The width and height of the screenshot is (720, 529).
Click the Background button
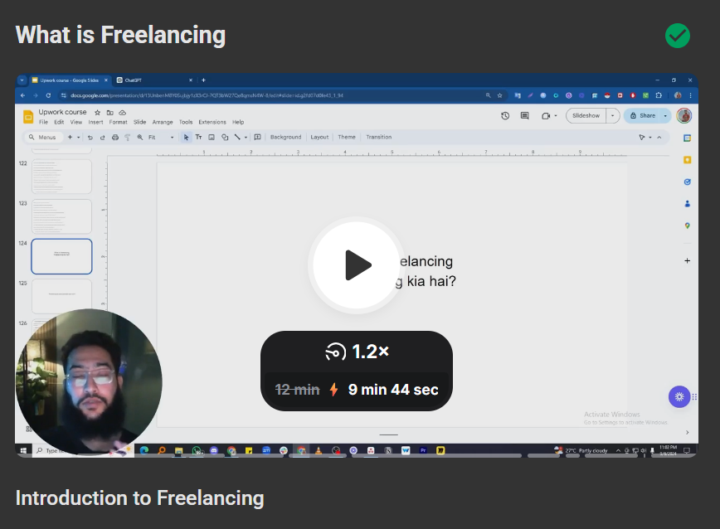(x=286, y=137)
